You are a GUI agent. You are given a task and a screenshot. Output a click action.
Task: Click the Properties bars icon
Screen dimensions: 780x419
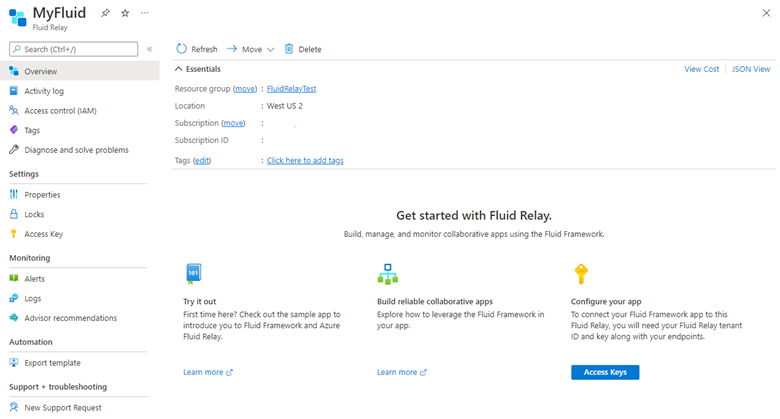click(14, 194)
